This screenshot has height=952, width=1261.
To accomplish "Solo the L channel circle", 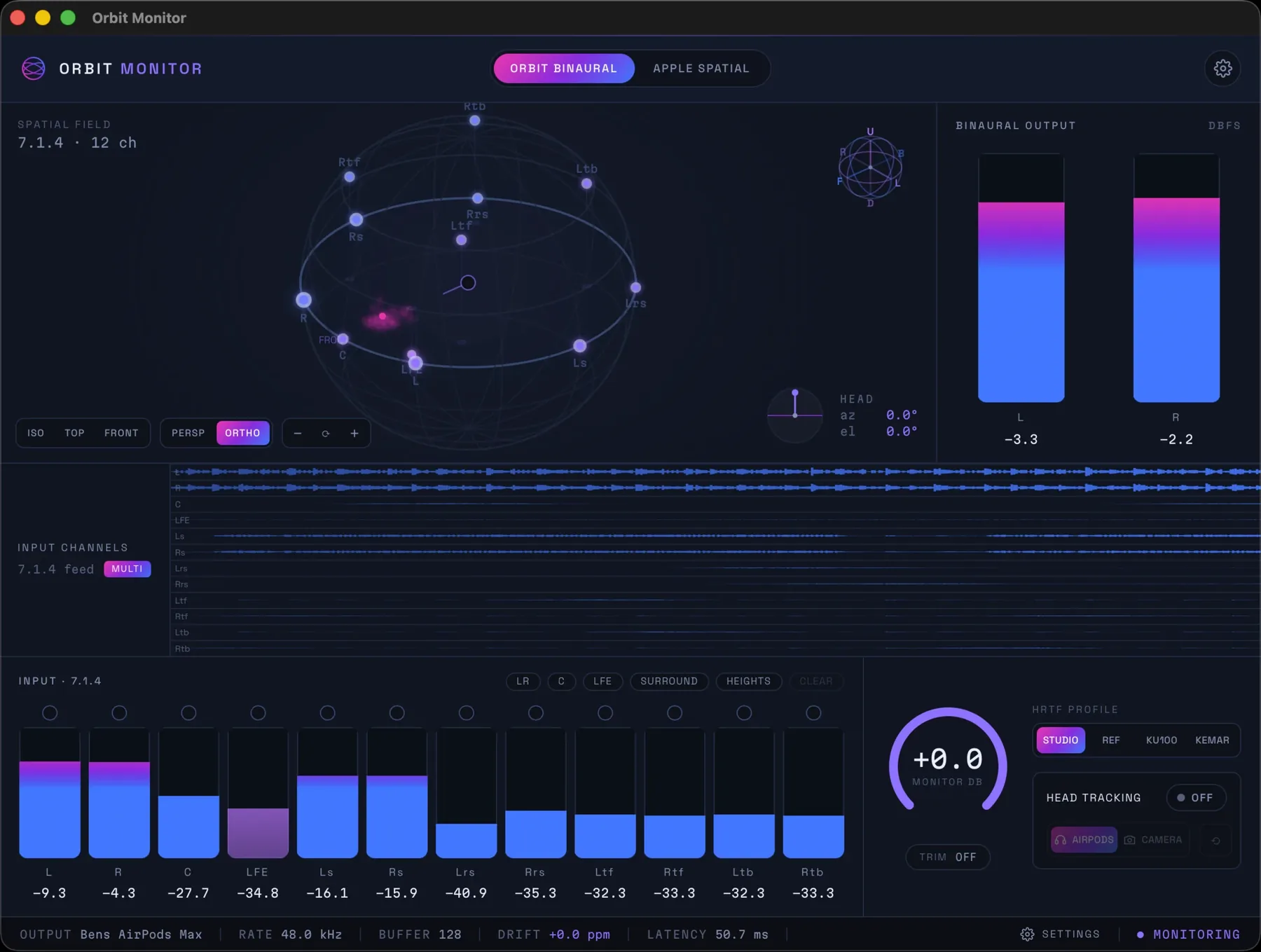I will click(x=50, y=712).
